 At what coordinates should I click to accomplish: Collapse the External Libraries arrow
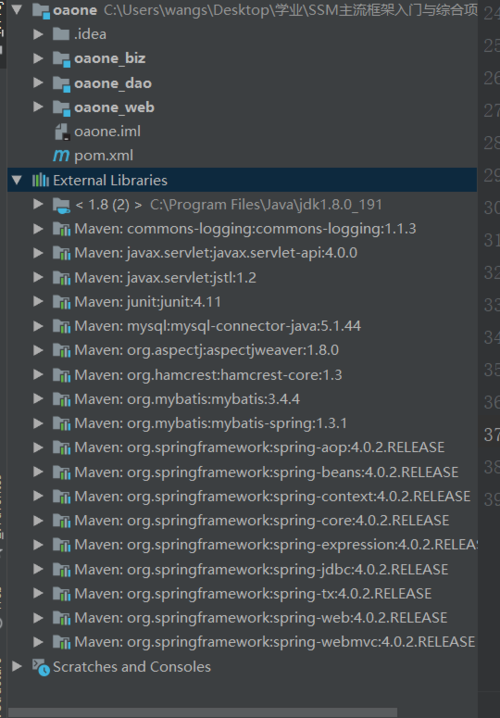click(17, 180)
